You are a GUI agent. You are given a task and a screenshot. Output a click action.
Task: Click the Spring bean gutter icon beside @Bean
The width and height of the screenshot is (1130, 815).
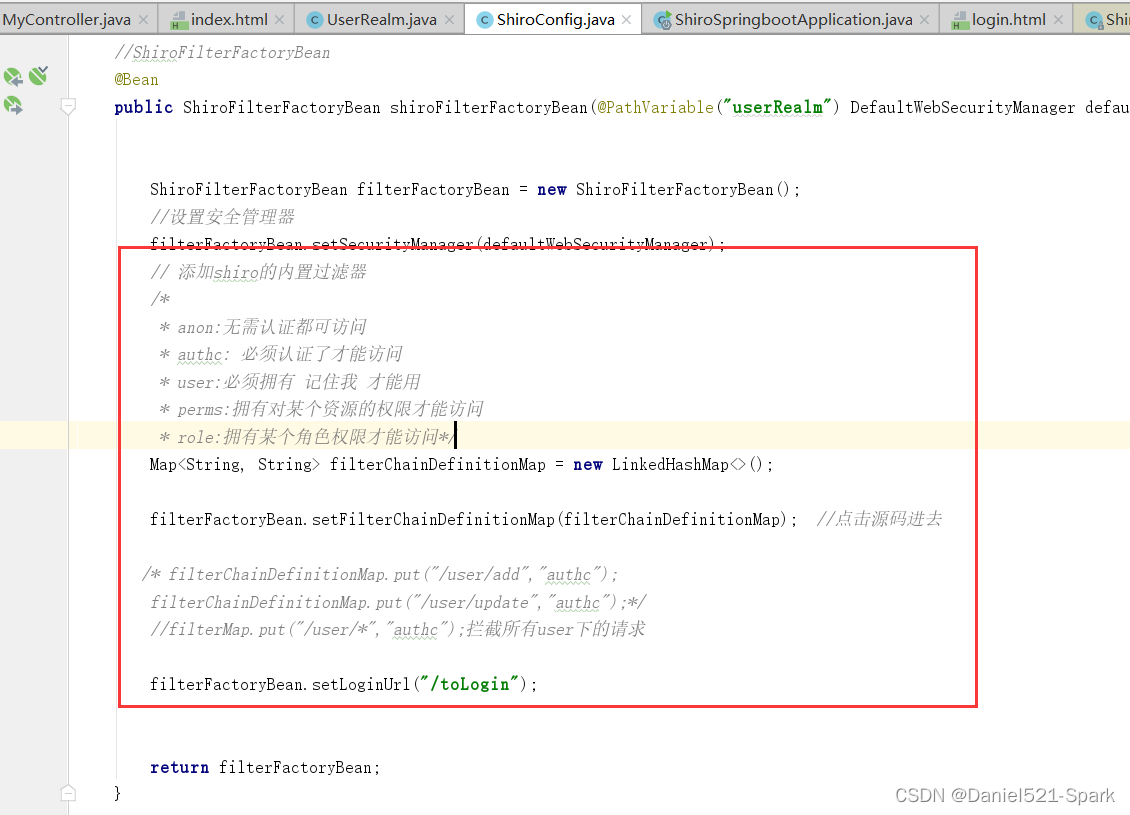[13, 77]
